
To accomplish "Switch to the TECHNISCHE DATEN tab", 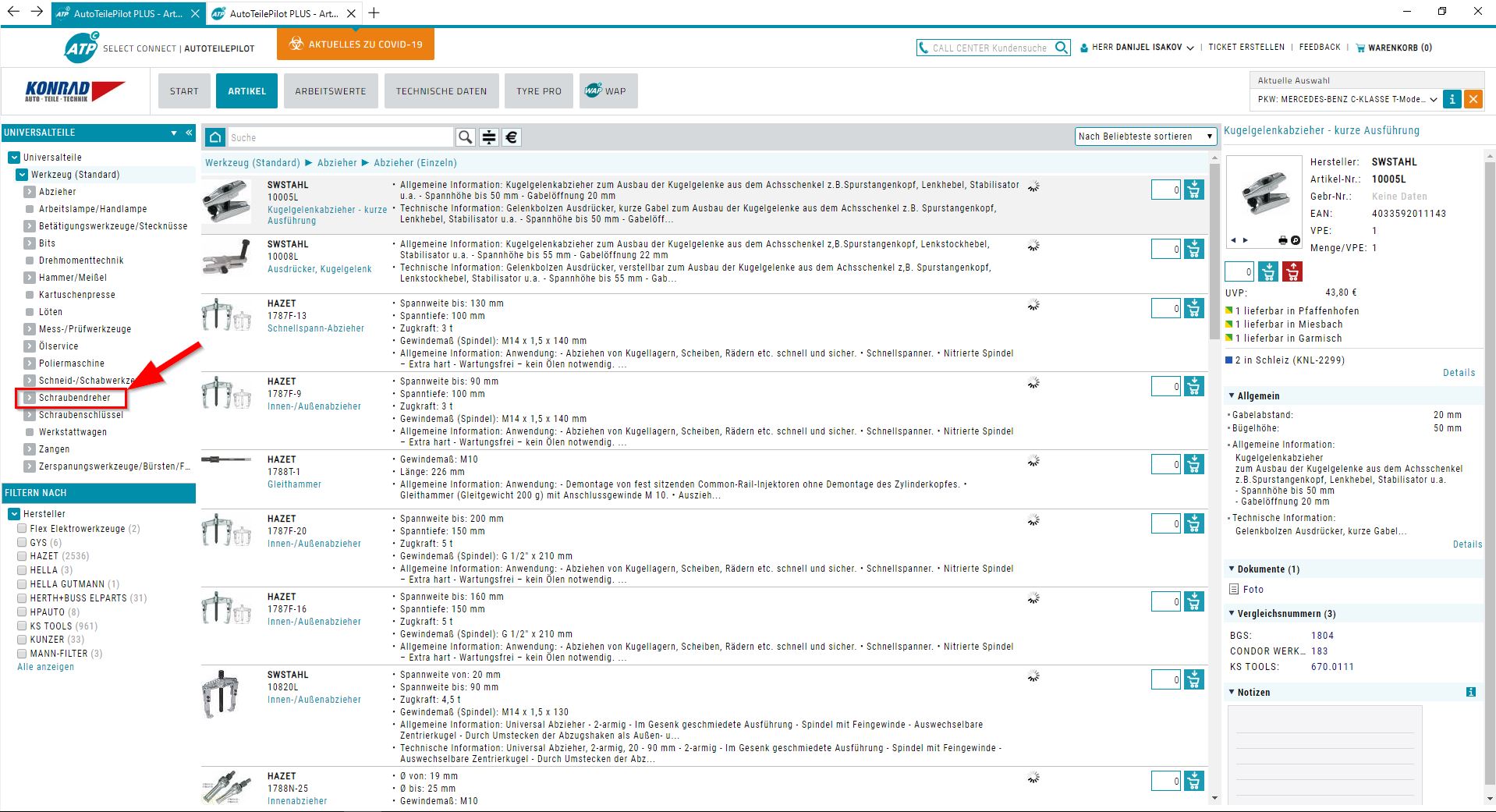I will pyautogui.click(x=441, y=91).
